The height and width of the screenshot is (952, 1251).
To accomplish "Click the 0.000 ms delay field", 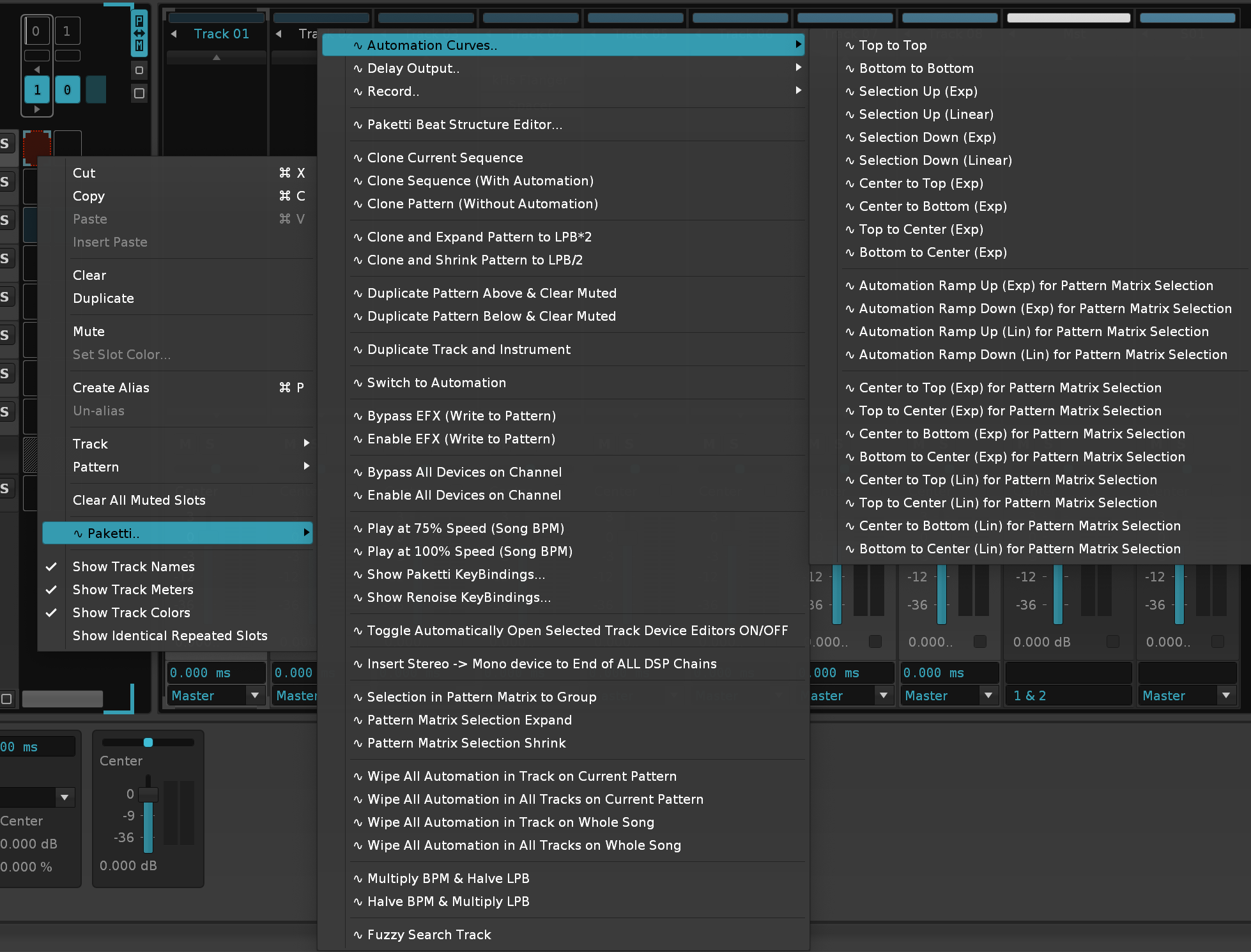I will (x=215, y=673).
